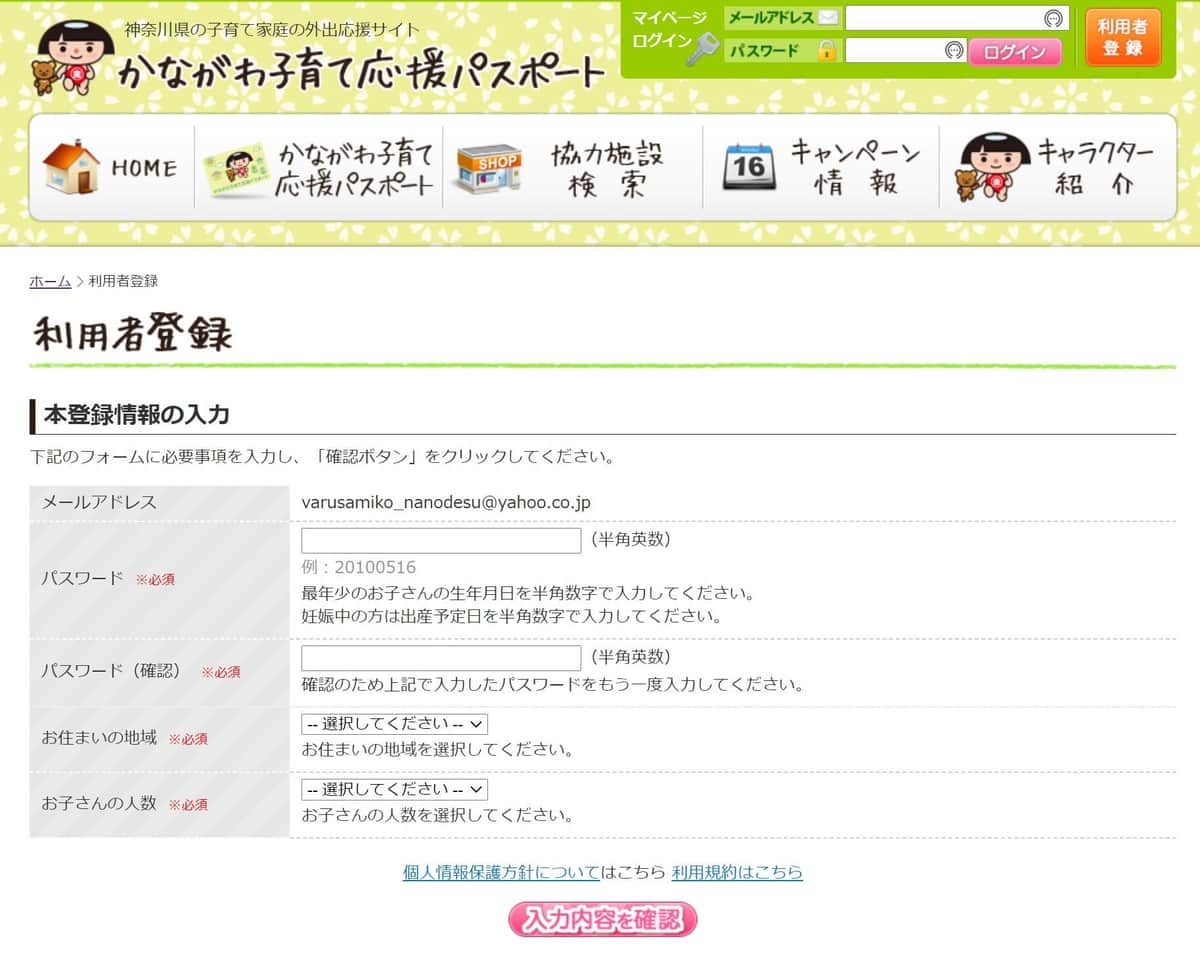Click the SHOP building icon

coord(489,168)
